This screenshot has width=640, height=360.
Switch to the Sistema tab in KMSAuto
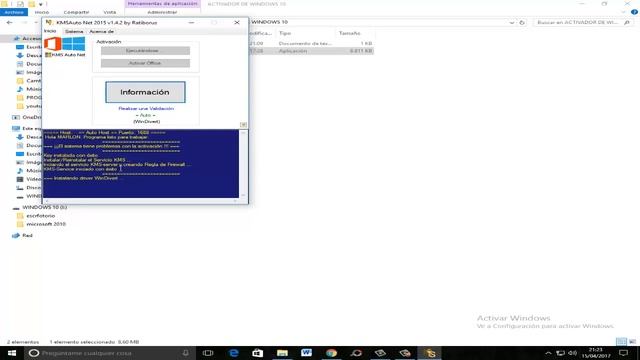click(x=74, y=31)
